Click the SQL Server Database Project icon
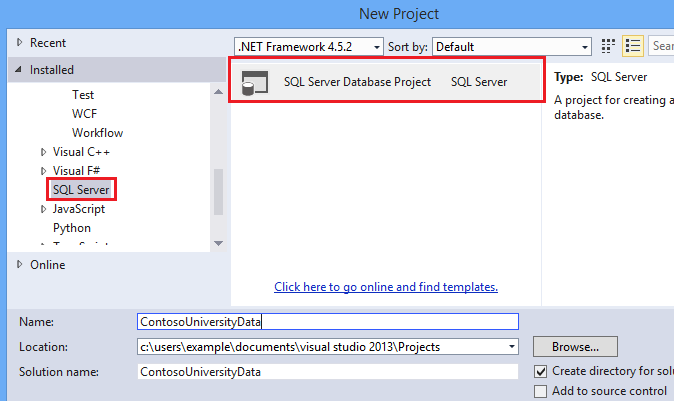Image resolution: width=674 pixels, height=401 pixels. tap(254, 82)
